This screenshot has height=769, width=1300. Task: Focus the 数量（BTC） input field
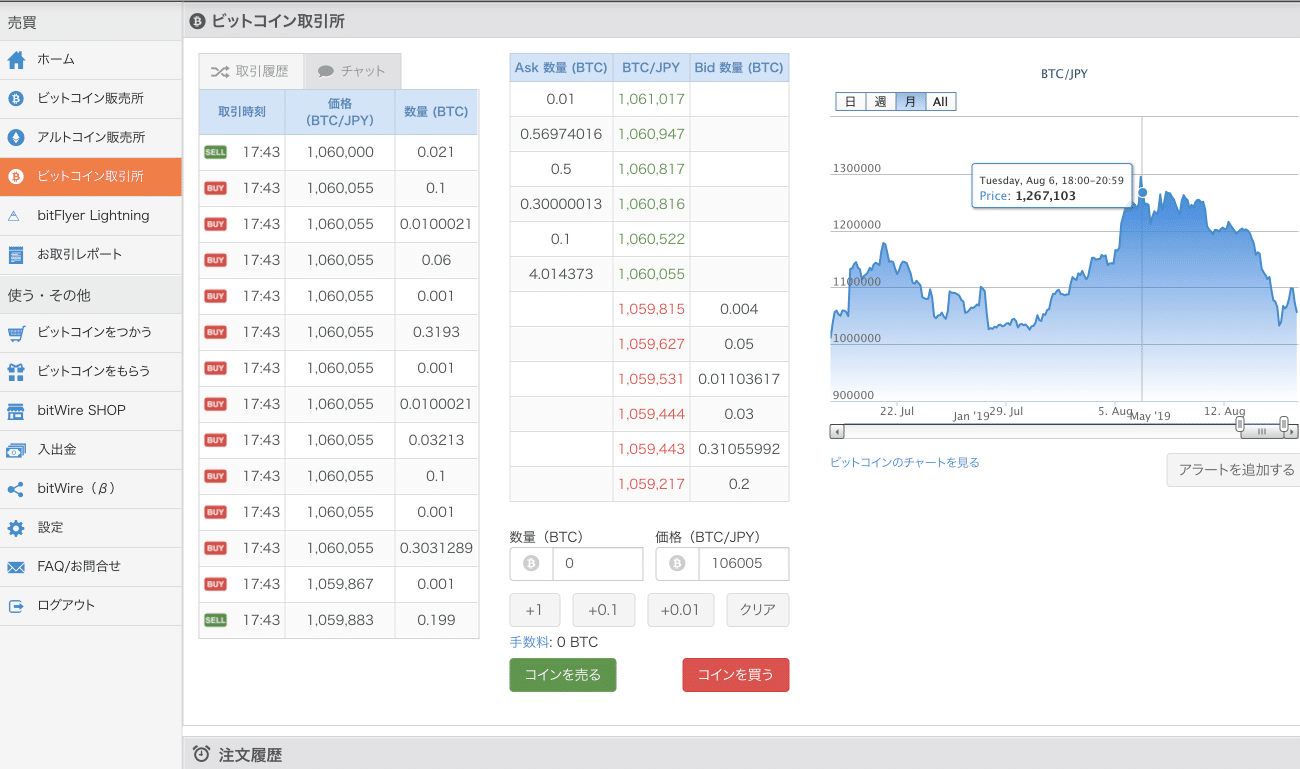point(598,564)
